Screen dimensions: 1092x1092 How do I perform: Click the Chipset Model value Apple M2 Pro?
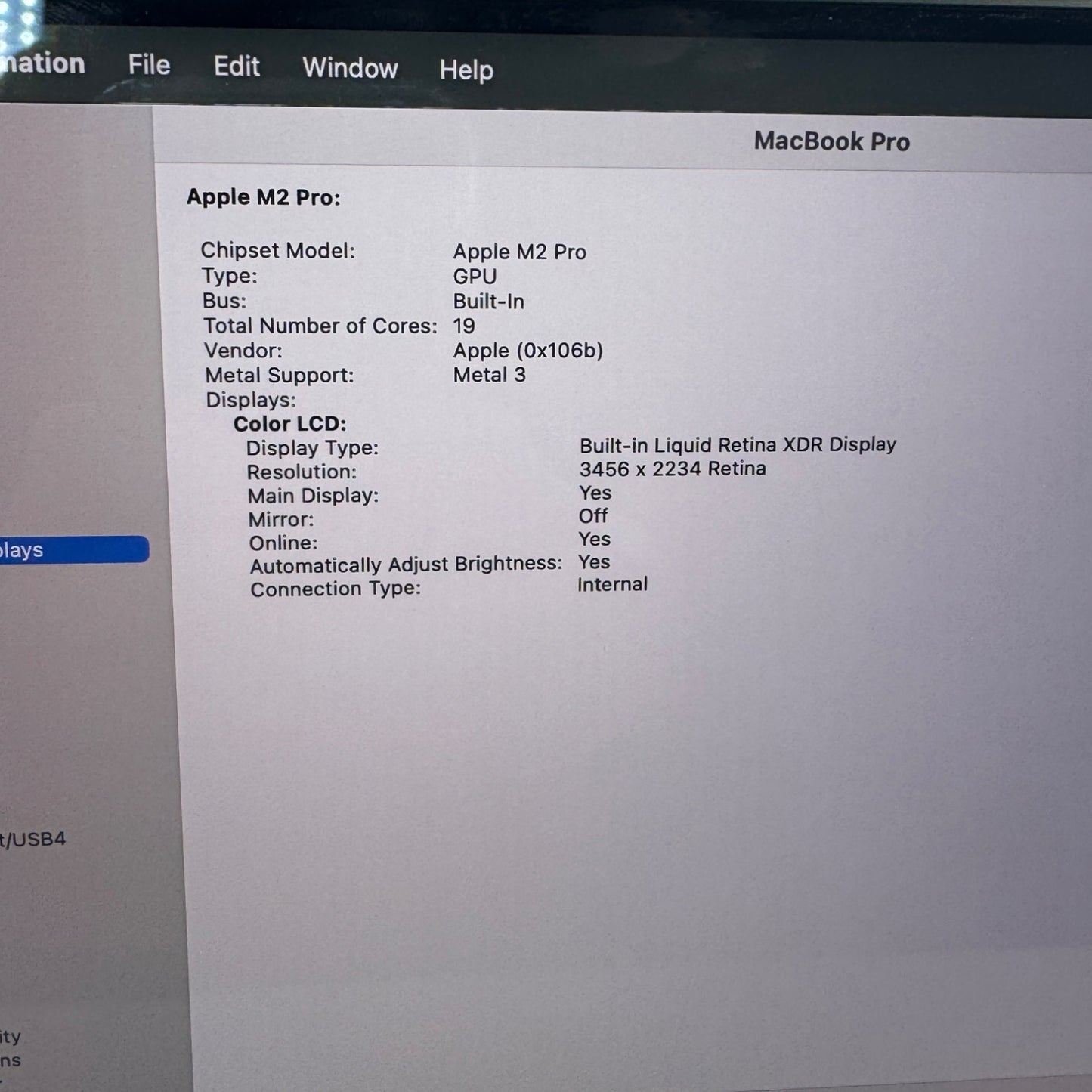pos(519,252)
